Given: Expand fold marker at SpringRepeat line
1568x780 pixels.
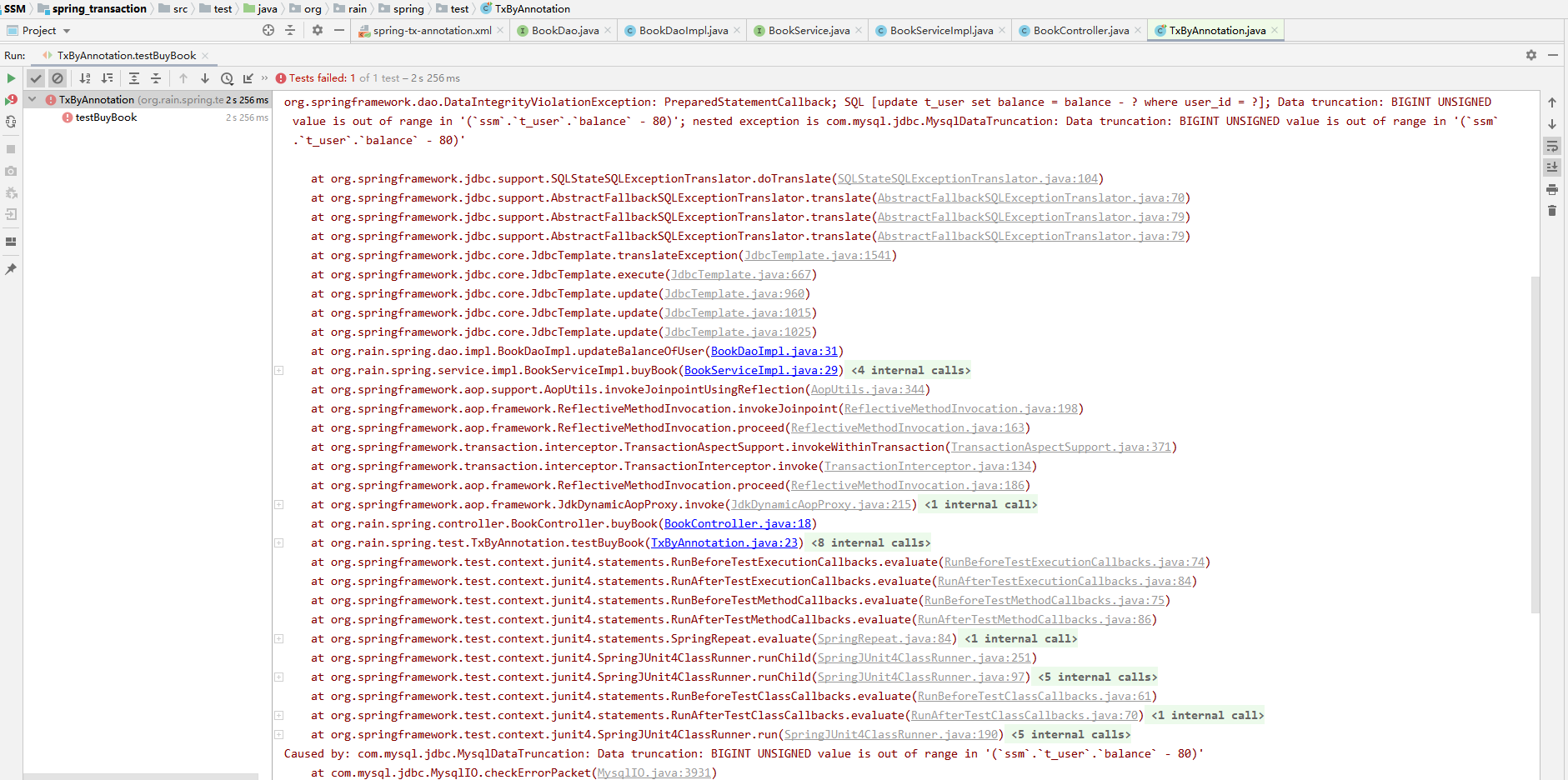Looking at the screenshot, I should point(279,638).
